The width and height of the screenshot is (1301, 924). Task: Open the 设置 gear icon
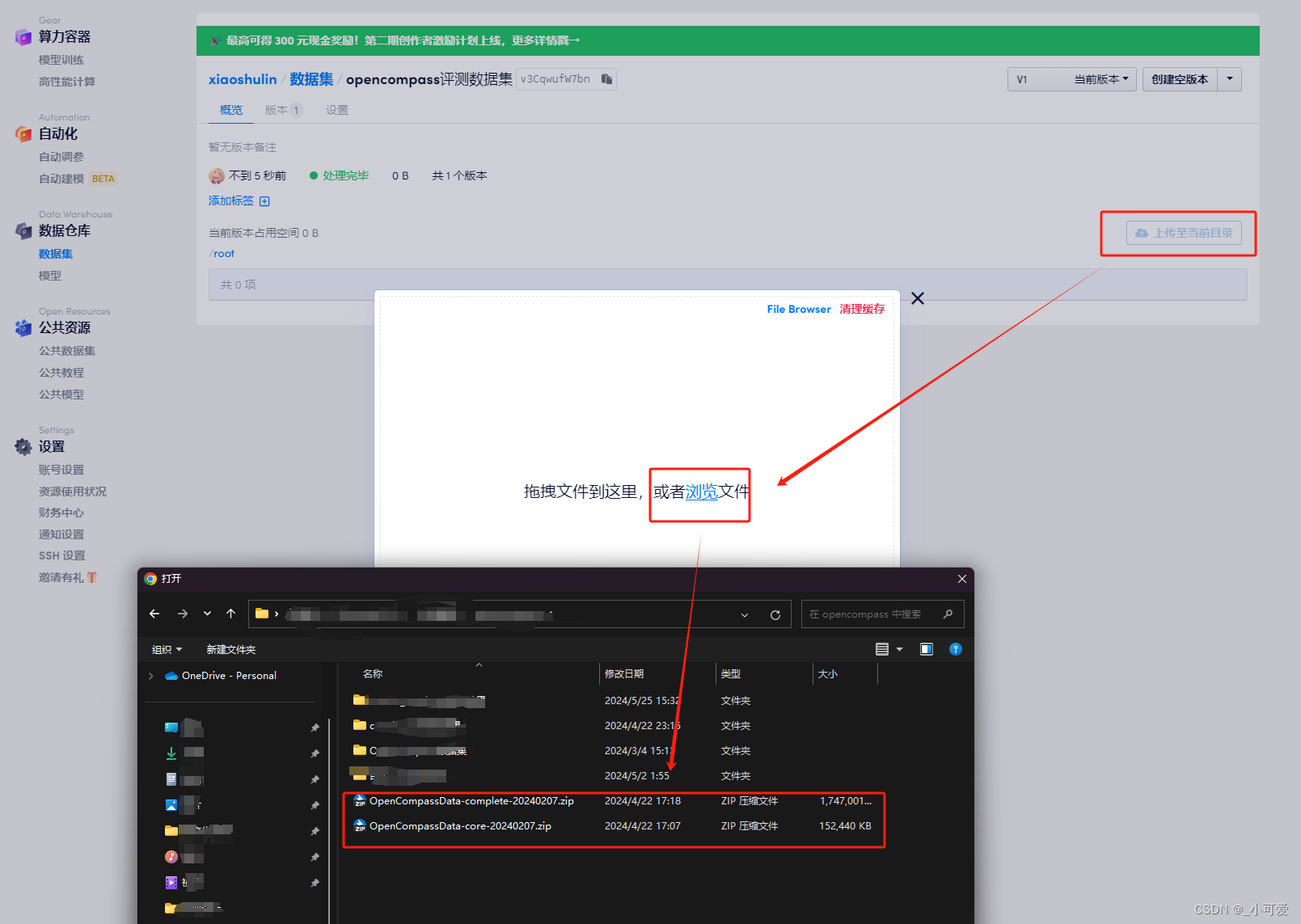coord(22,445)
